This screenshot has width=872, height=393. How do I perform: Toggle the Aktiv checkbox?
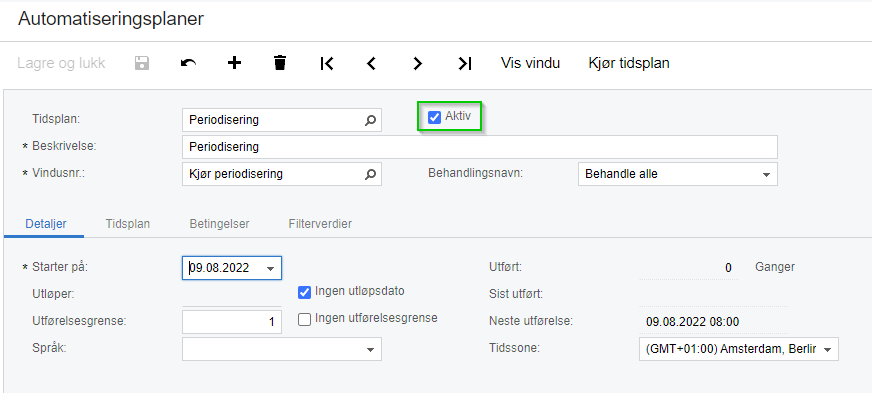tap(434, 117)
